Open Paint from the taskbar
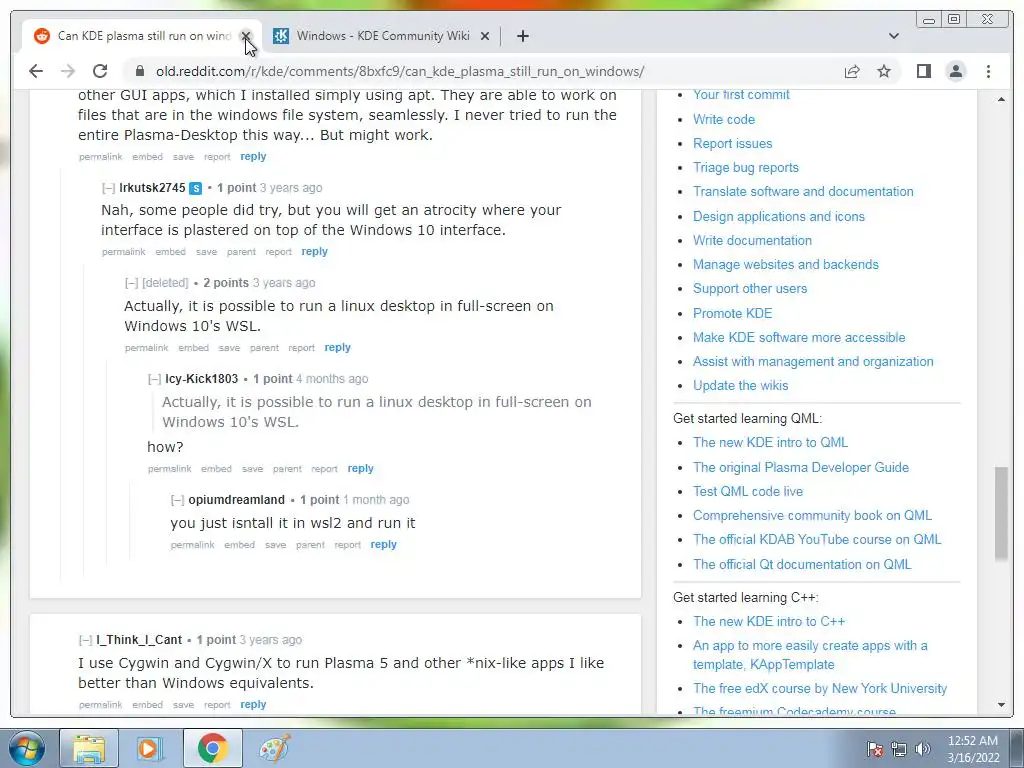This screenshot has height=768, width=1024. click(275, 748)
